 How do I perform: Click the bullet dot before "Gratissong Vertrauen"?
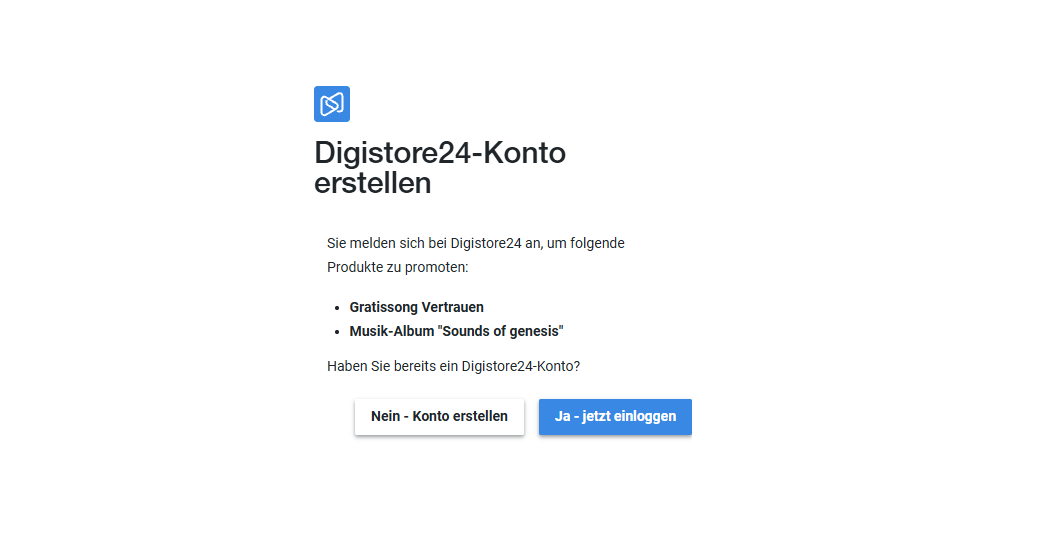(x=338, y=308)
